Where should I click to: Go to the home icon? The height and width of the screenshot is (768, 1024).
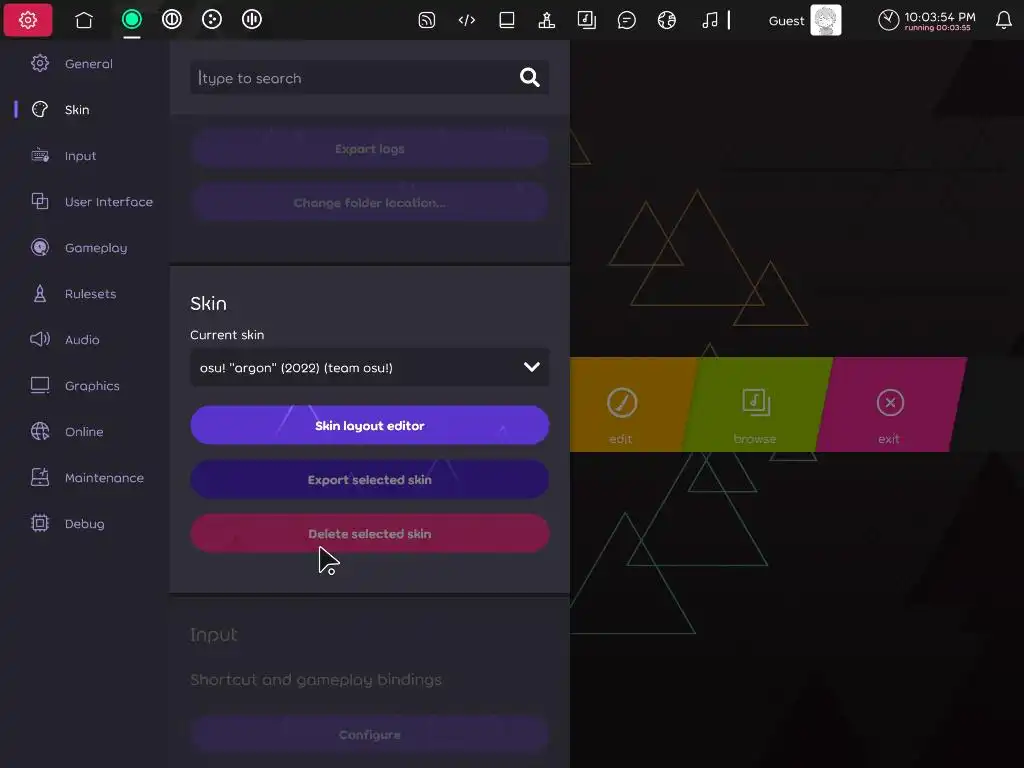click(x=84, y=20)
